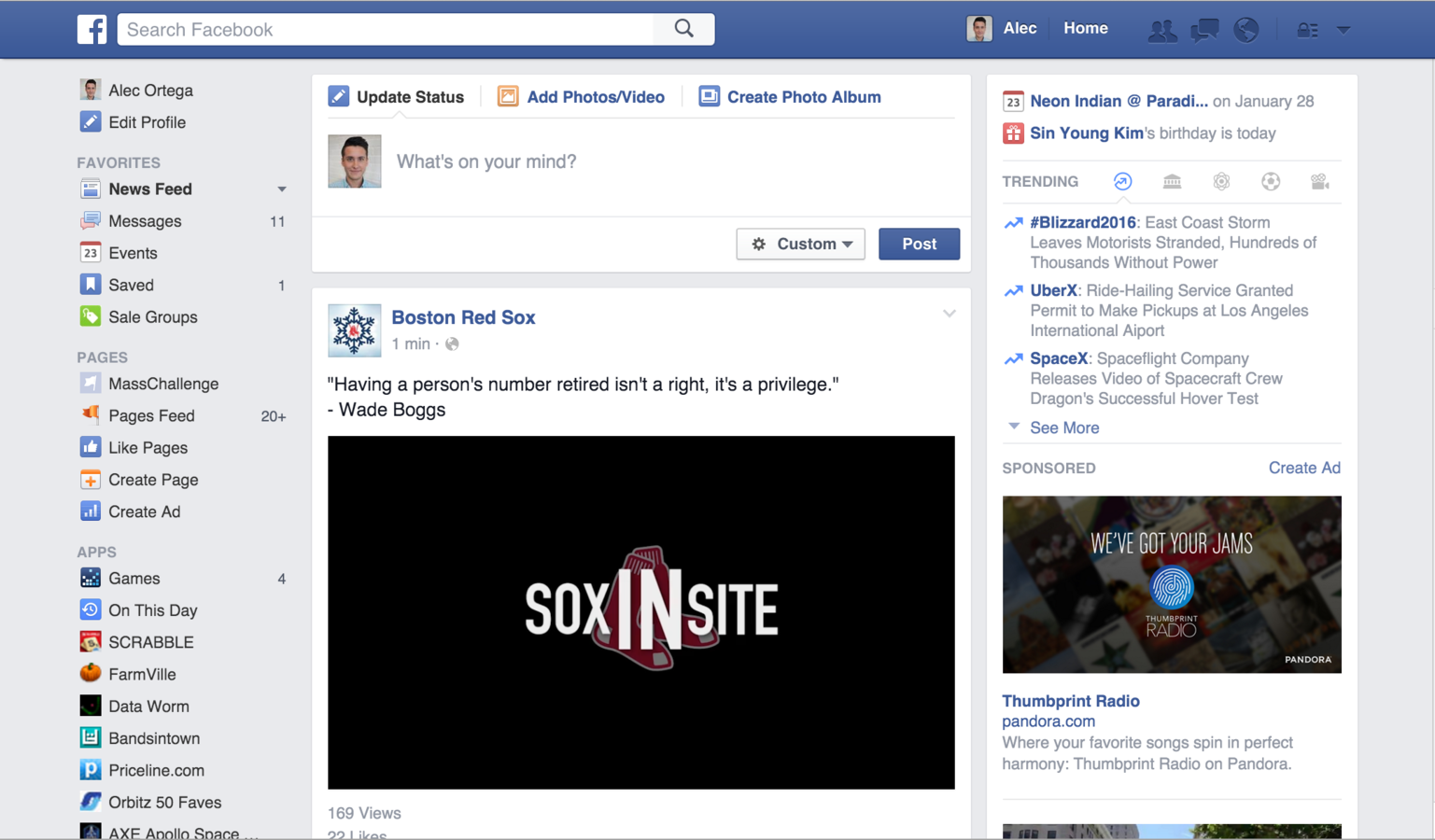
Task: Click the Post button
Action: click(x=919, y=244)
